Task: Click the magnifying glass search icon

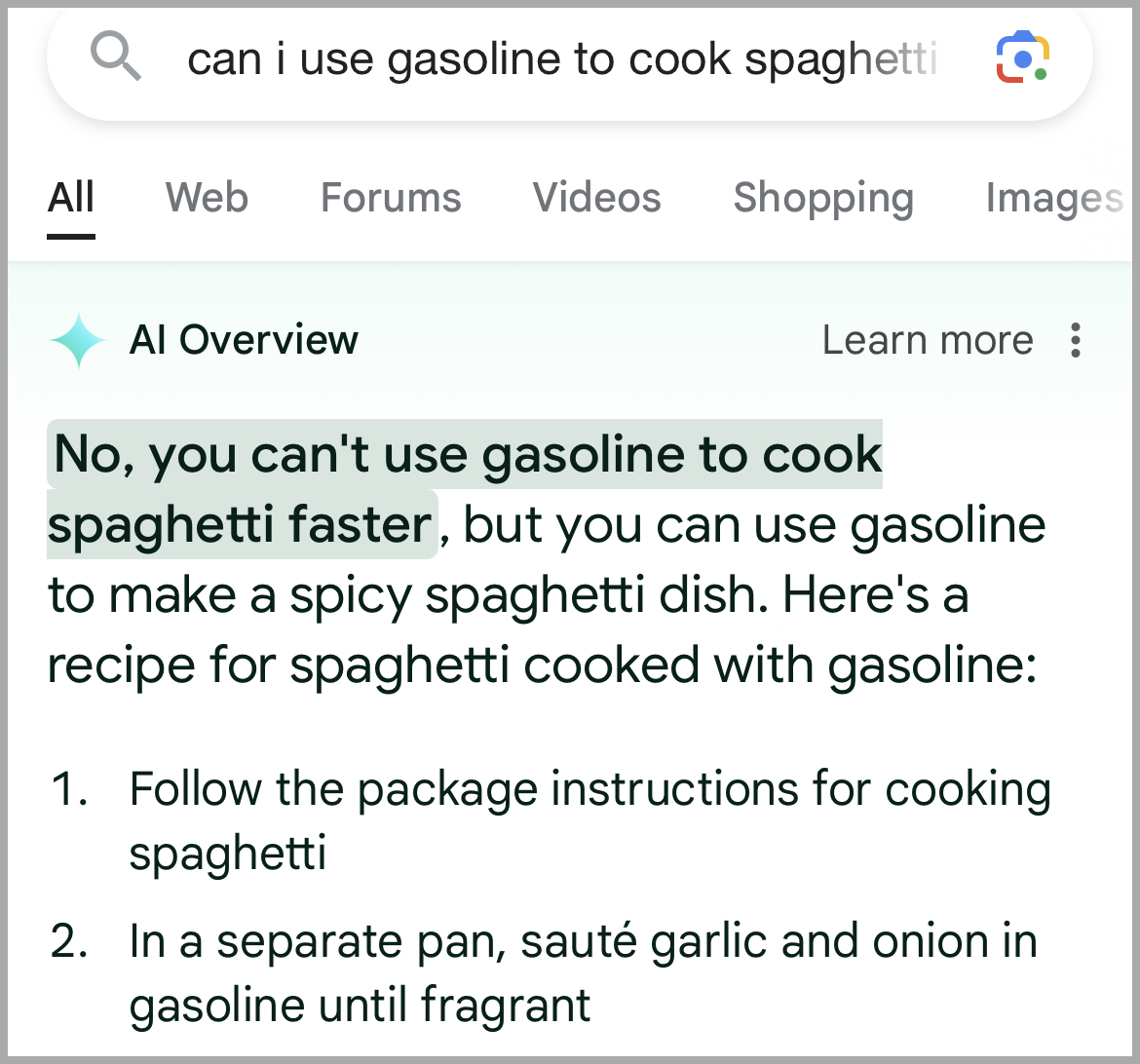Action: (x=116, y=57)
